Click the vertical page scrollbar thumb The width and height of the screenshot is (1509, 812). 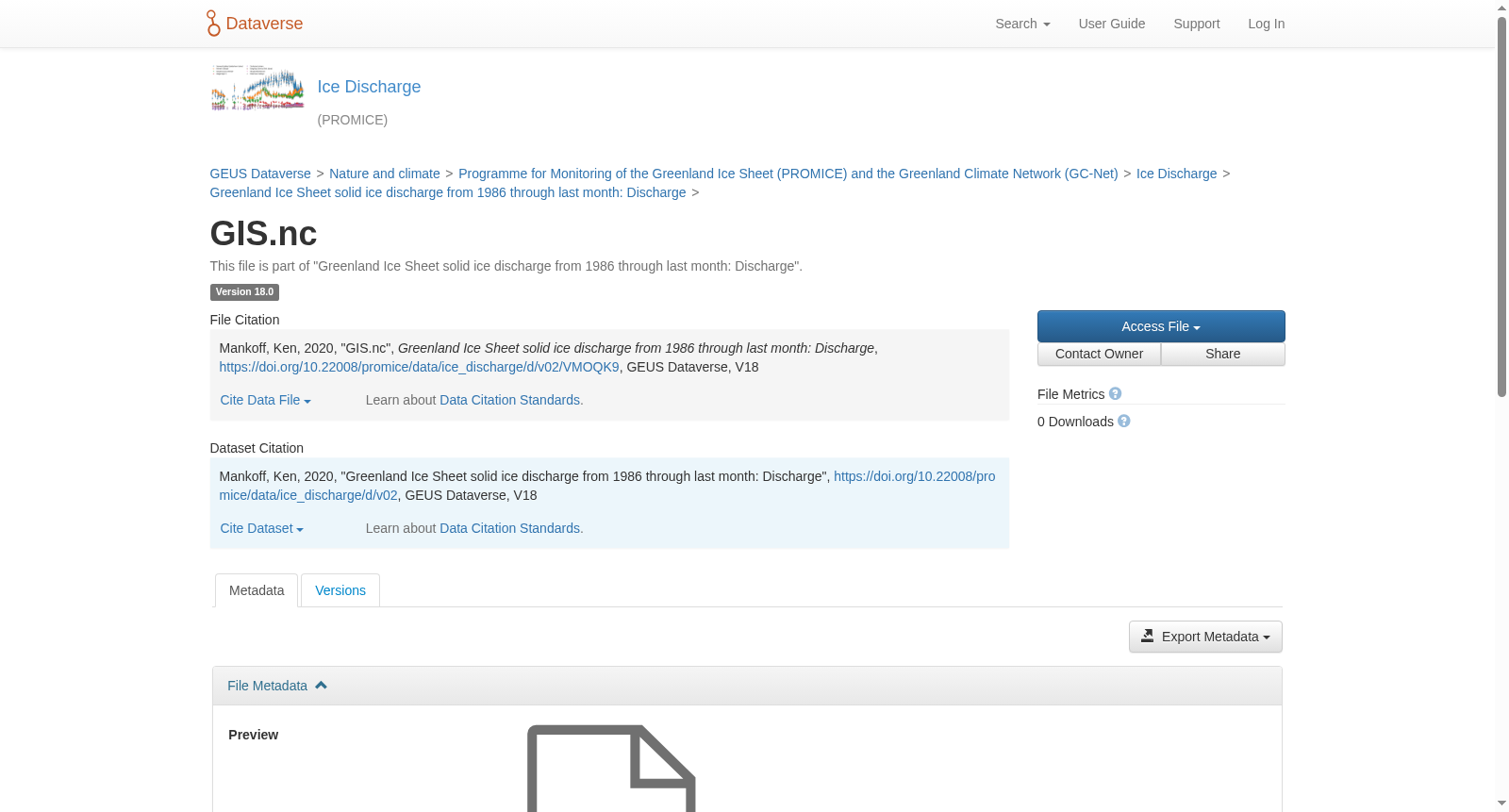[x=1501, y=207]
